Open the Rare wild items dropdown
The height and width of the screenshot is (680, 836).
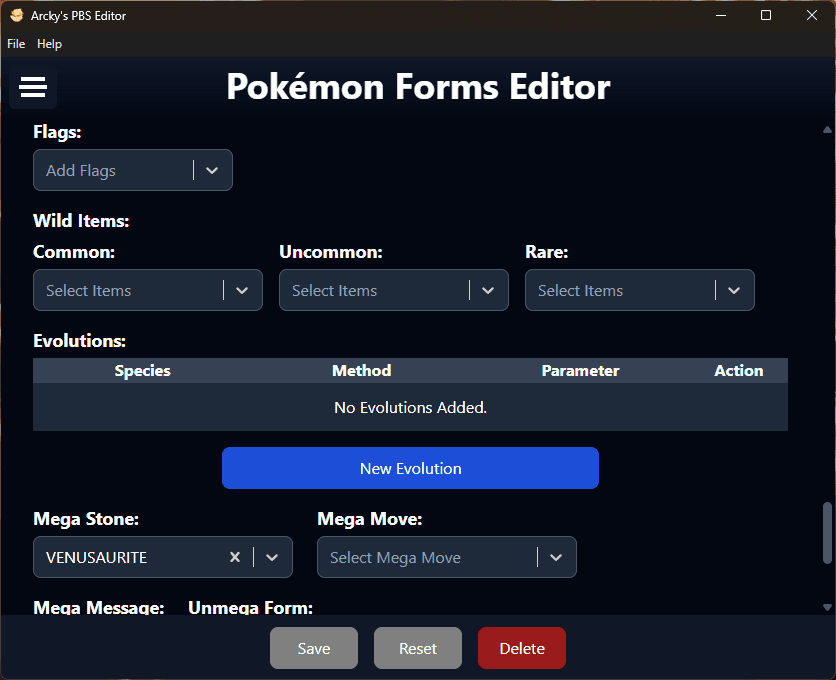[x=734, y=290]
